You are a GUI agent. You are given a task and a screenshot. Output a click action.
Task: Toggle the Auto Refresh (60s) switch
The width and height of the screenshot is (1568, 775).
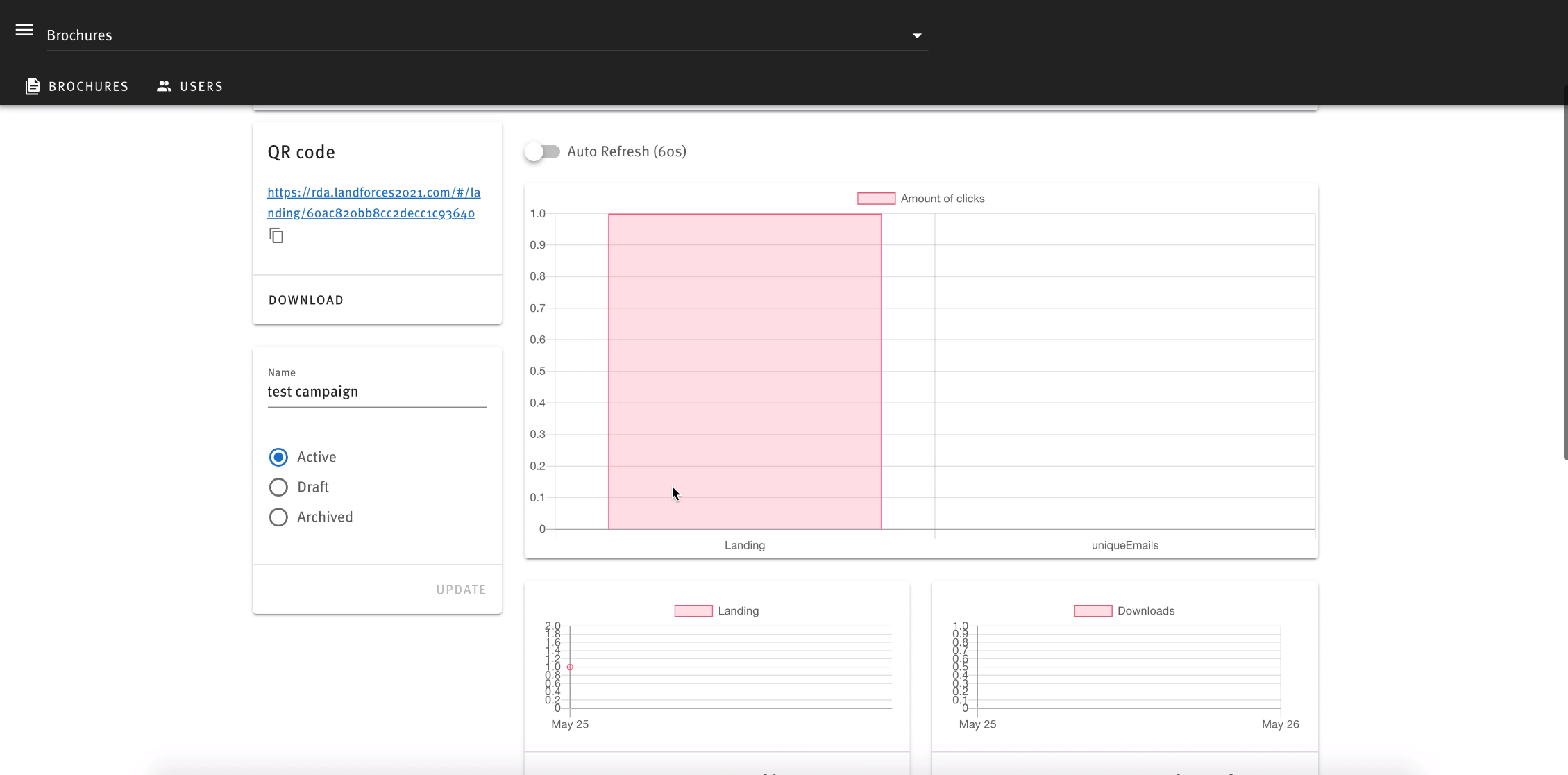pyautogui.click(x=542, y=152)
